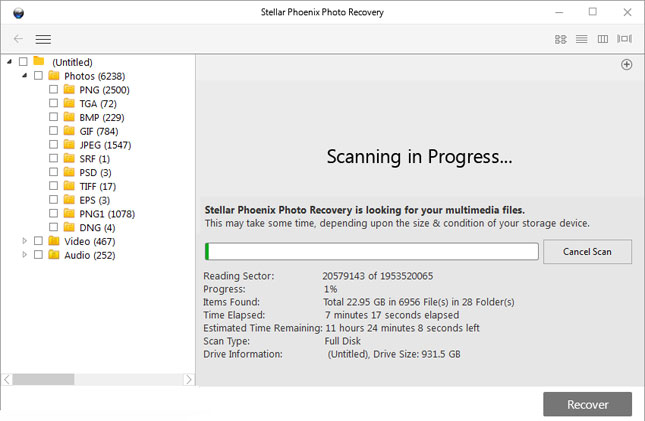Click the back arrow icon
645x421 pixels.
pos(18,39)
